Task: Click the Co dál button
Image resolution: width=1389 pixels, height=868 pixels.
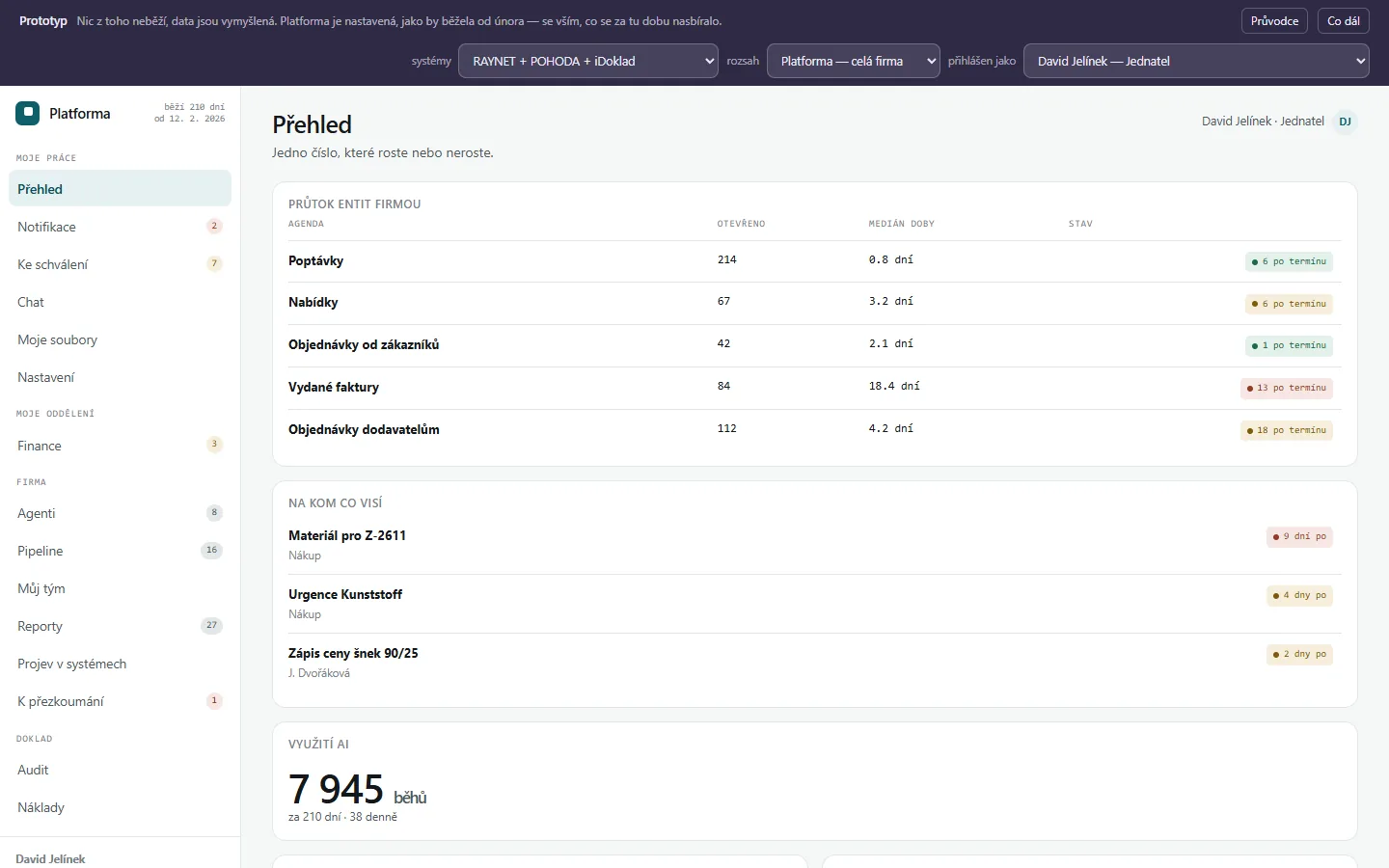Action: [x=1344, y=21]
